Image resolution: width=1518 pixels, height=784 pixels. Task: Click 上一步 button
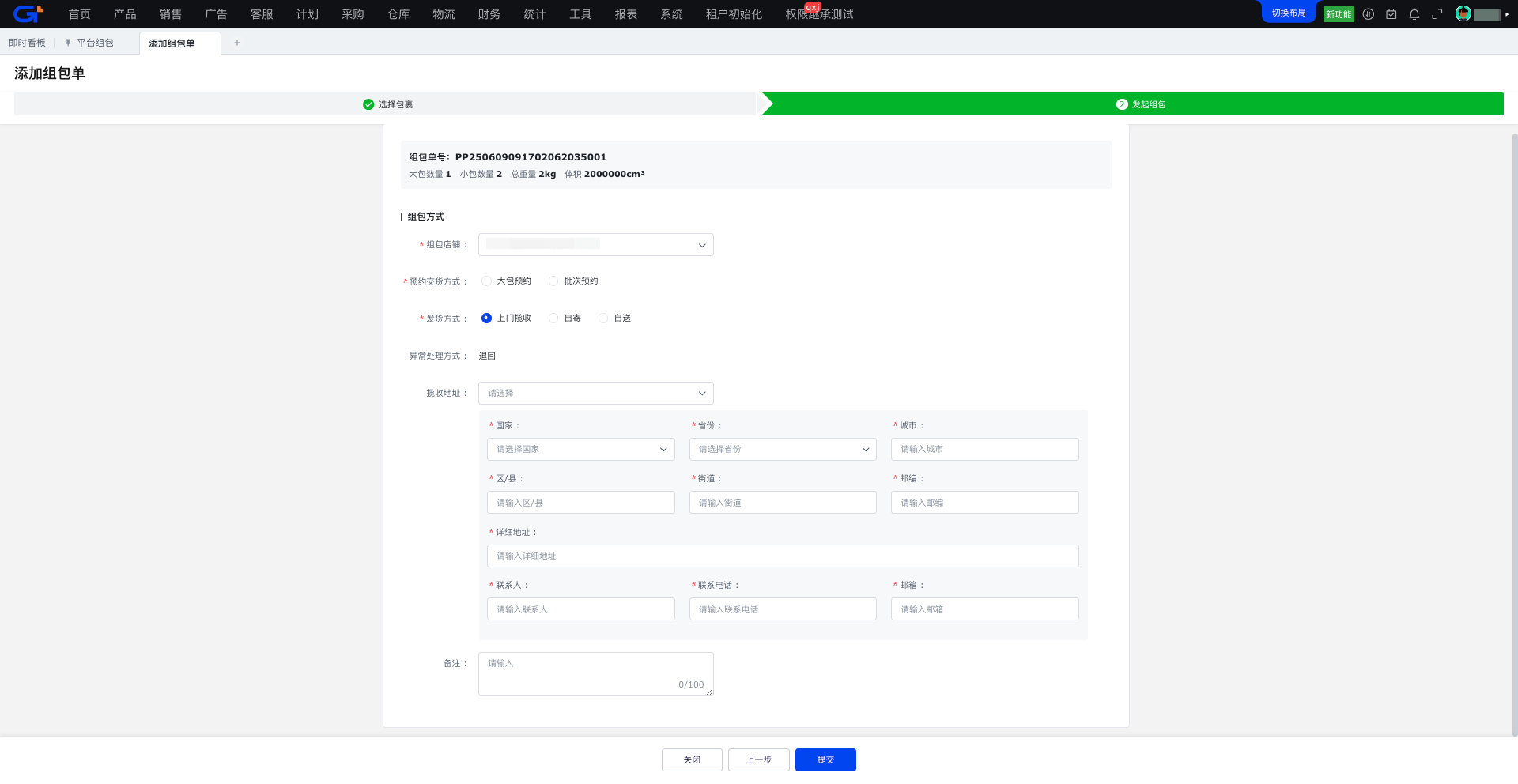click(x=759, y=760)
